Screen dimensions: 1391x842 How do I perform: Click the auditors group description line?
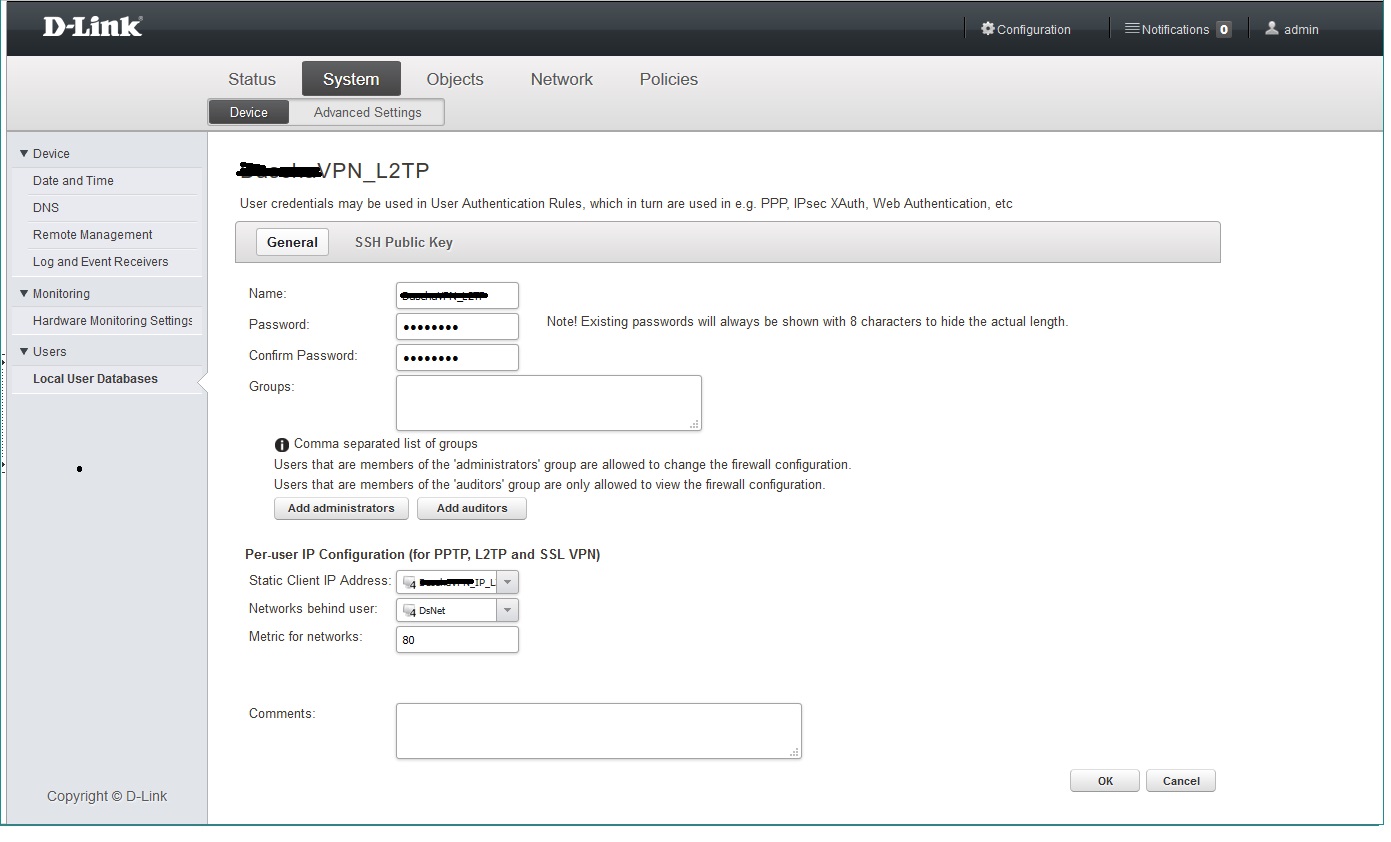549,484
